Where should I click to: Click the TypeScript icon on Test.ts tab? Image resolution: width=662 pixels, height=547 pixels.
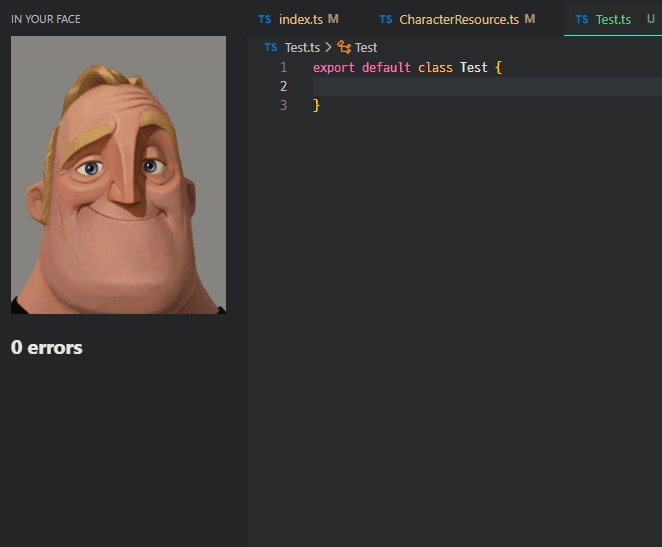point(581,19)
